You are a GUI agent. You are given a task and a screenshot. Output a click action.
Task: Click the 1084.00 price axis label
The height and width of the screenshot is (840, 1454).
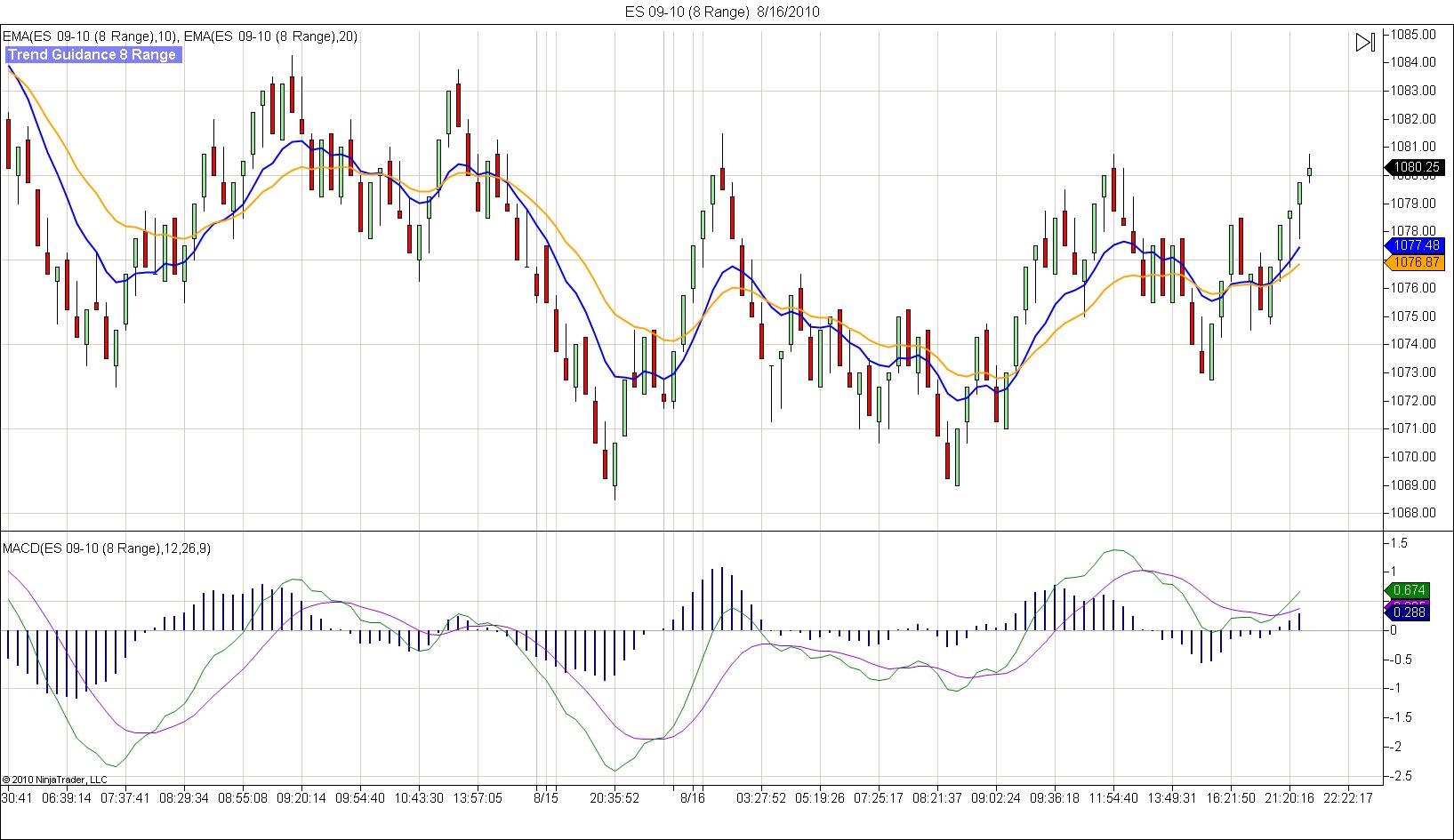pos(1414,62)
